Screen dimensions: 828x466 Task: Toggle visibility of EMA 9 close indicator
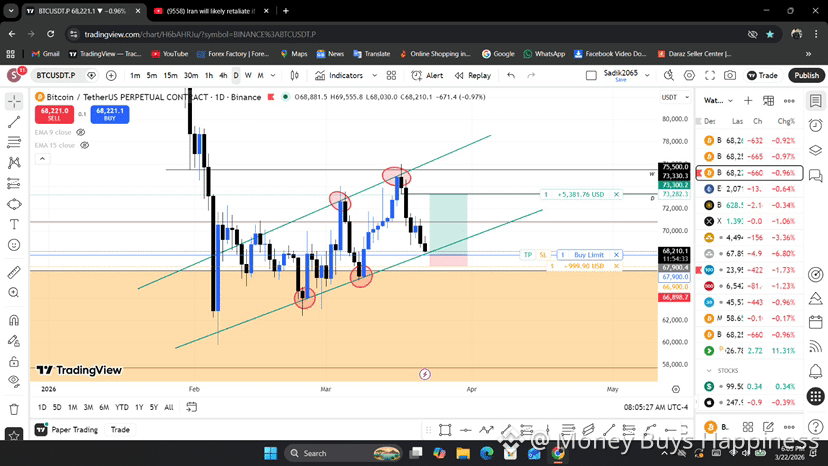click(81, 132)
